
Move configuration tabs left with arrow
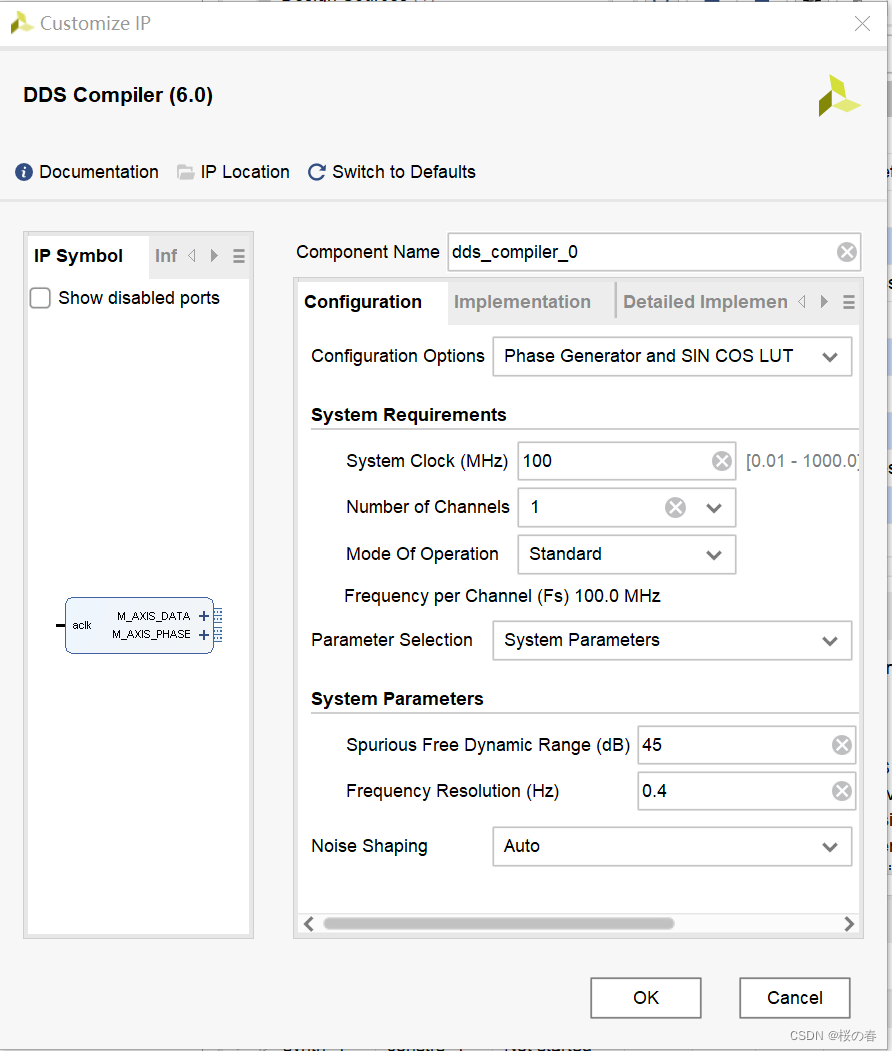(x=802, y=302)
